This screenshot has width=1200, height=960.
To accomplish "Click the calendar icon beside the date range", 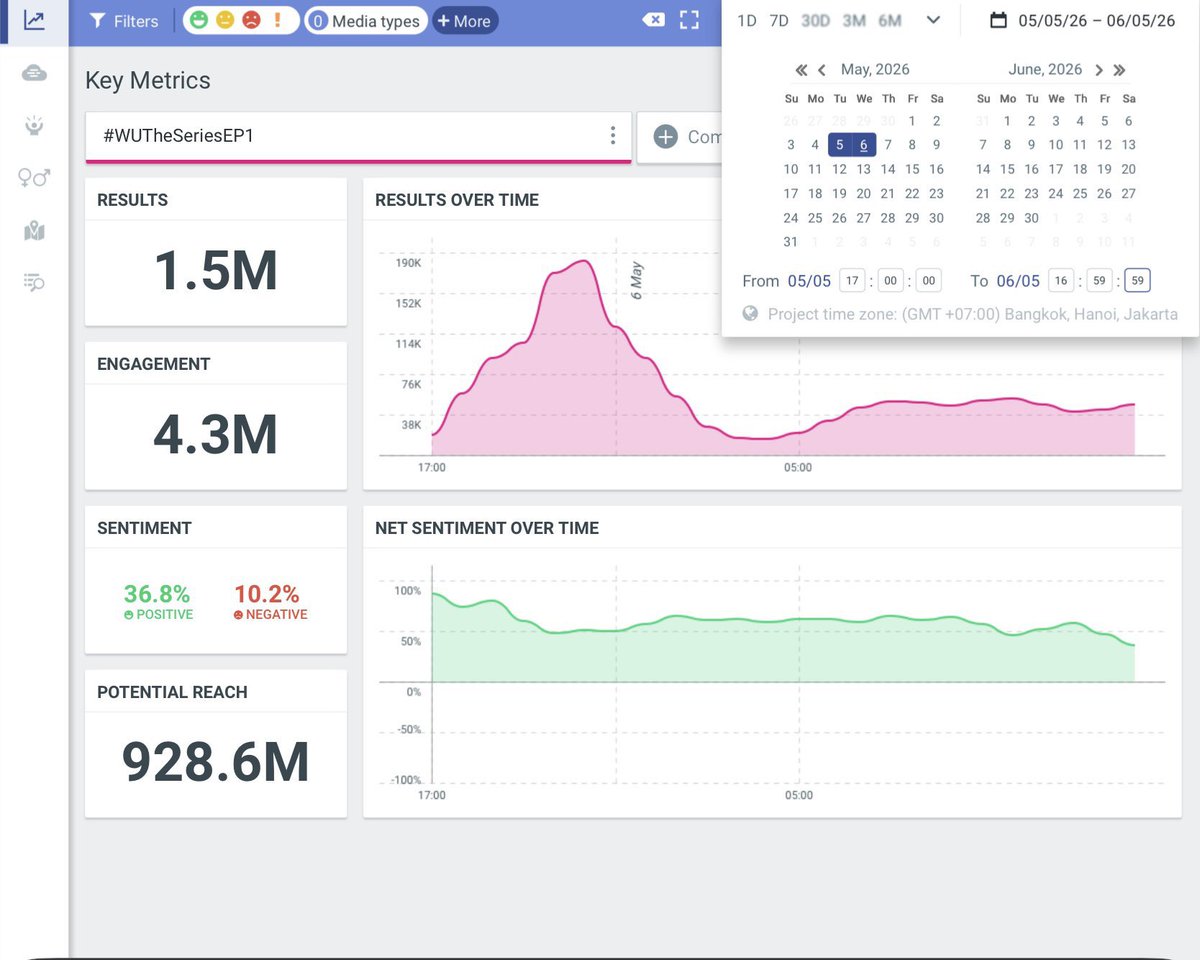I will 998,20.
